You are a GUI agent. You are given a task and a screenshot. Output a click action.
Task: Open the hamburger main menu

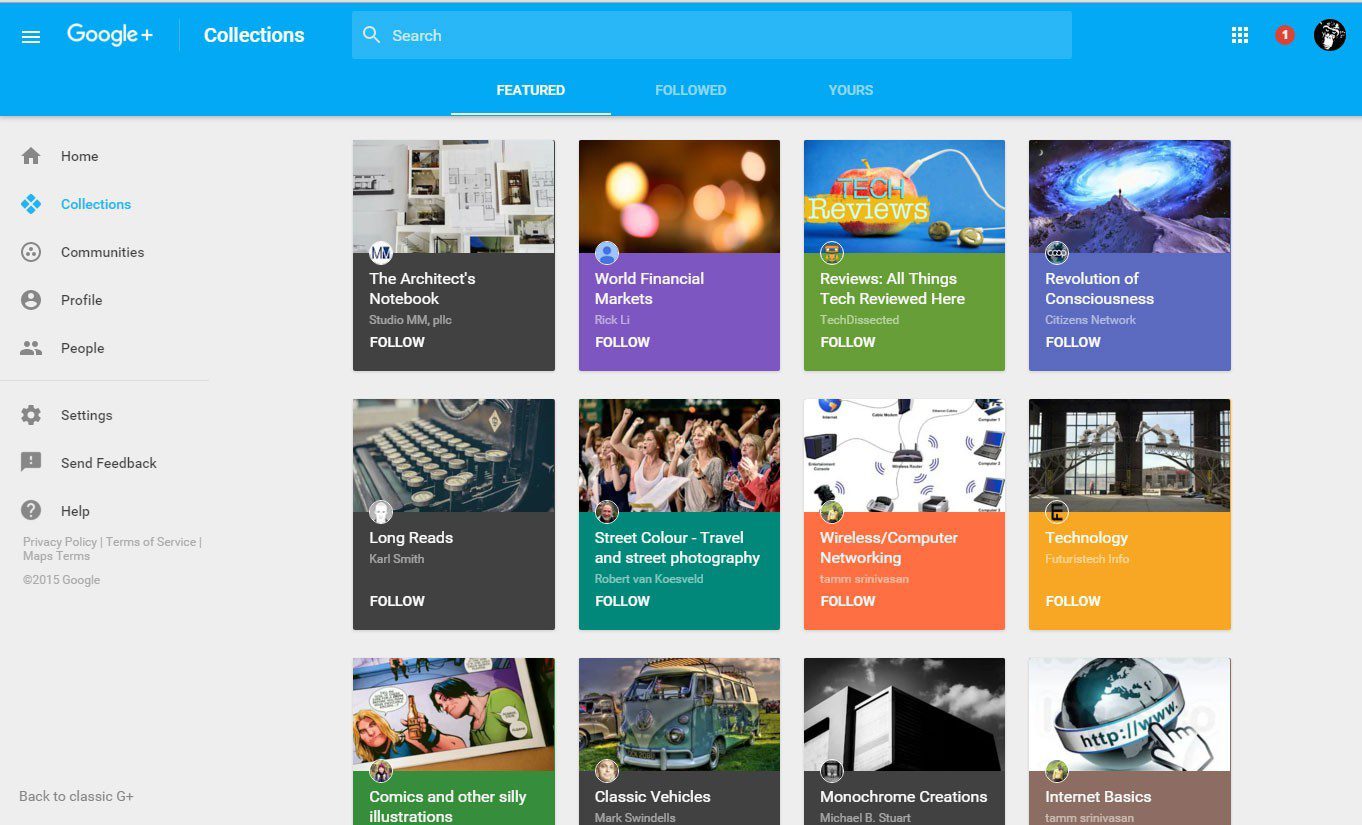pos(31,36)
